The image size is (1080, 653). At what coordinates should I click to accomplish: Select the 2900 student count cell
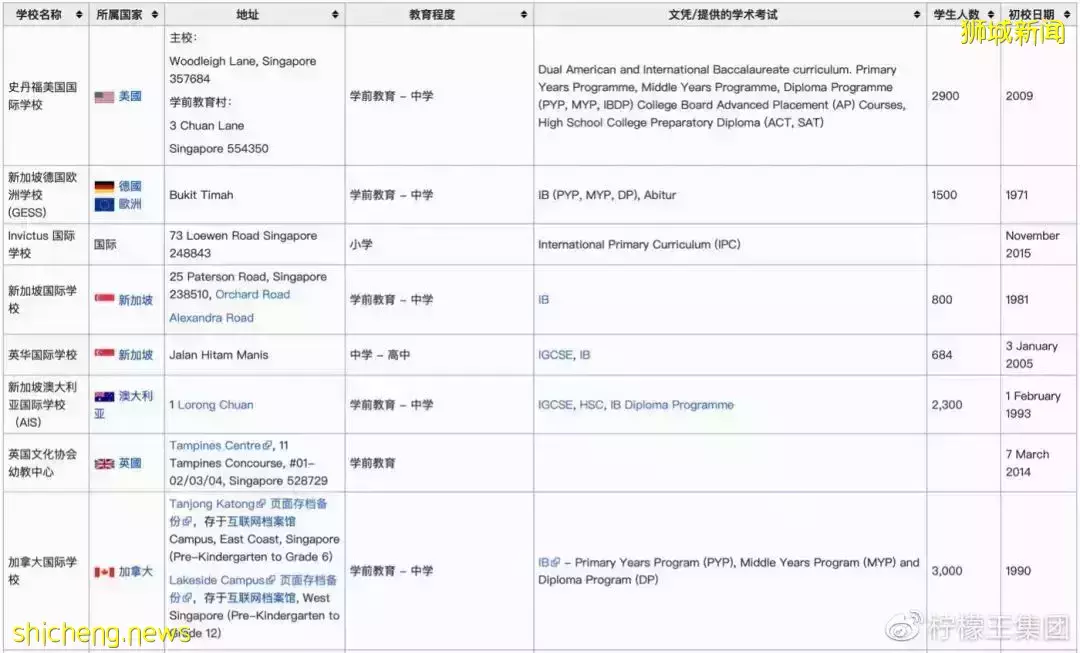pyautogui.click(x=964, y=96)
